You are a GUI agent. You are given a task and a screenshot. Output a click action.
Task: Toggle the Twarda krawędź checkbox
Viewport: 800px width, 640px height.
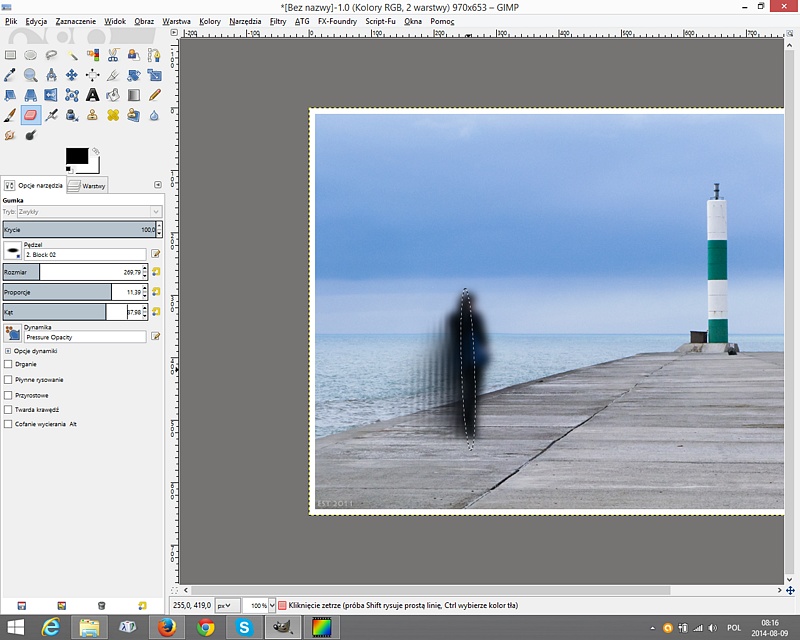[x=9, y=409]
